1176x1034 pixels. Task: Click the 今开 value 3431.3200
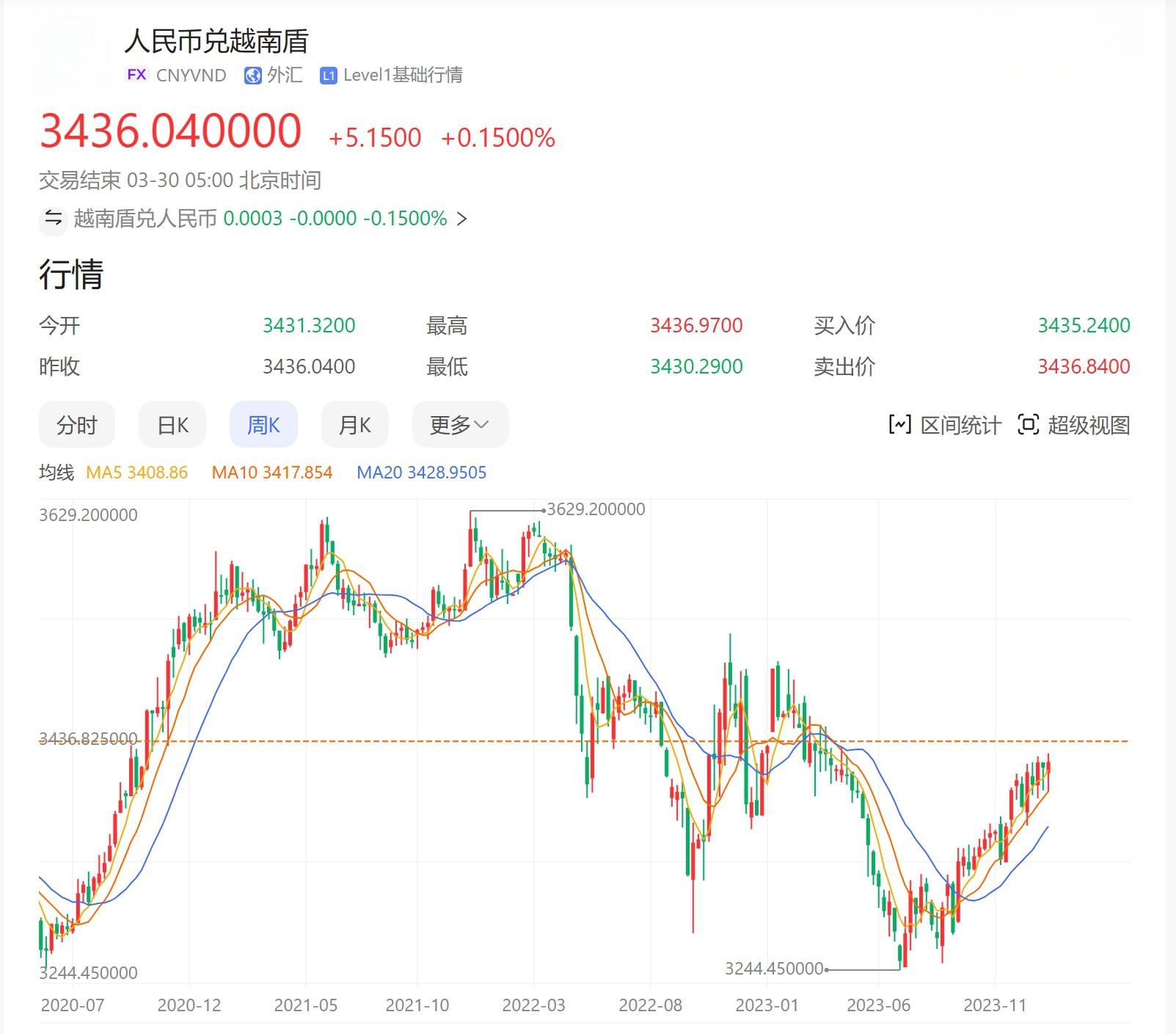pyautogui.click(x=309, y=325)
